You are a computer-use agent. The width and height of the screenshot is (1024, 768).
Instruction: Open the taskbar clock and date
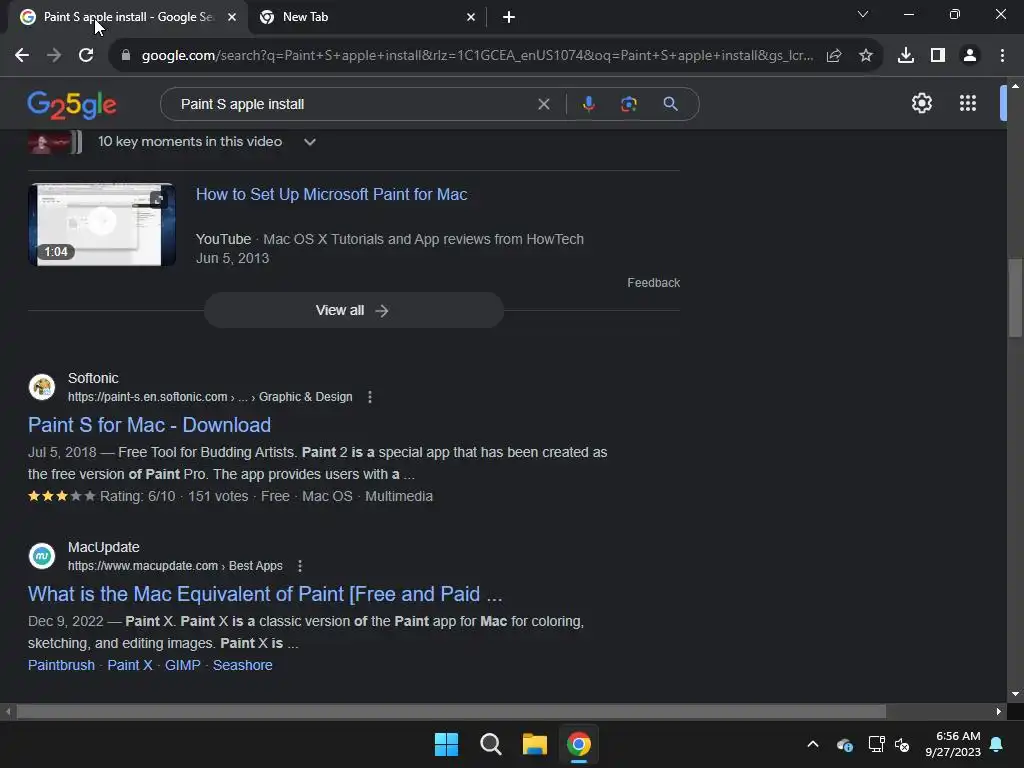(953, 744)
